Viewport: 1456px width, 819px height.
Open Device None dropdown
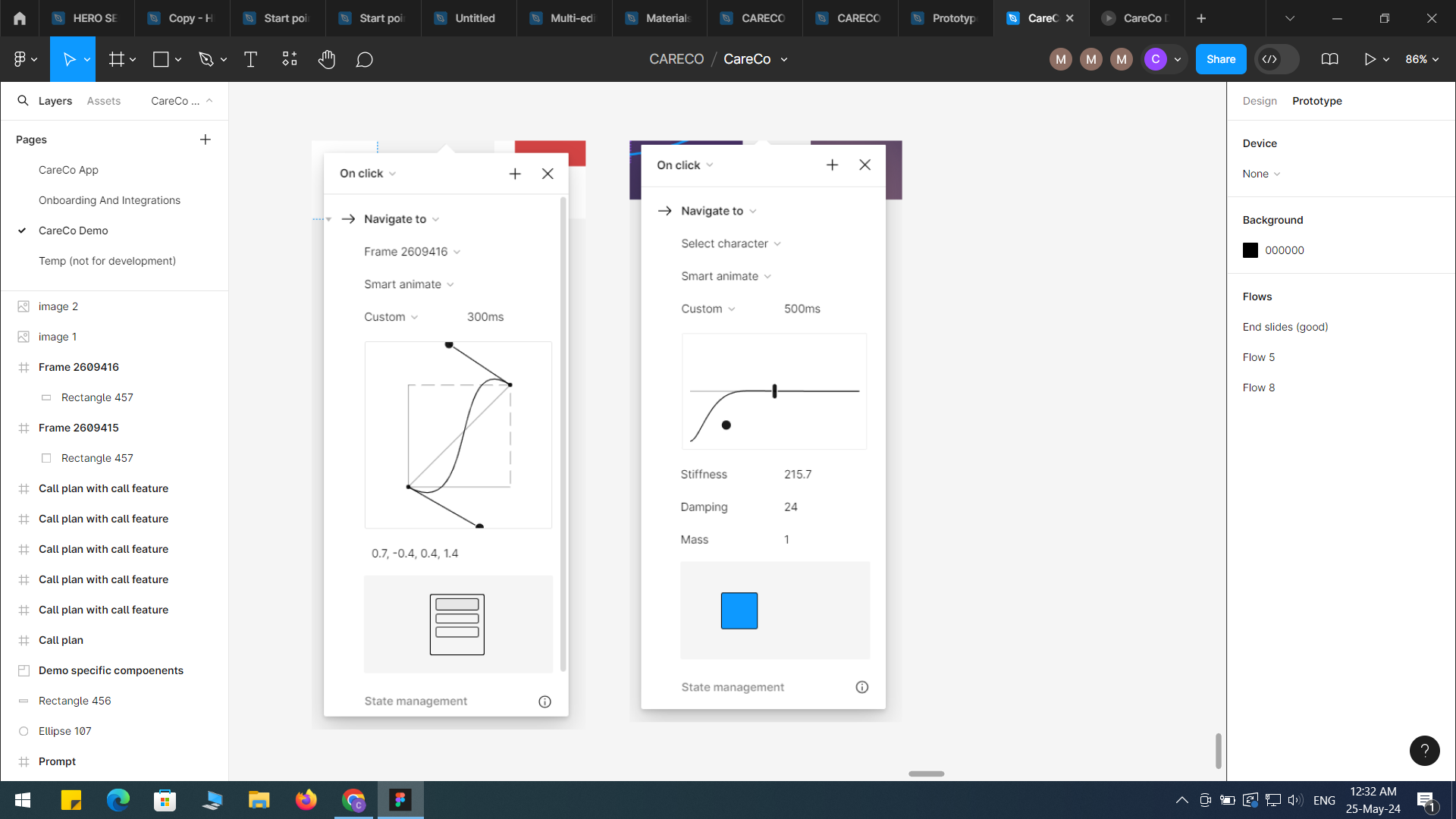pyautogui.click(x=1261, y=174)
